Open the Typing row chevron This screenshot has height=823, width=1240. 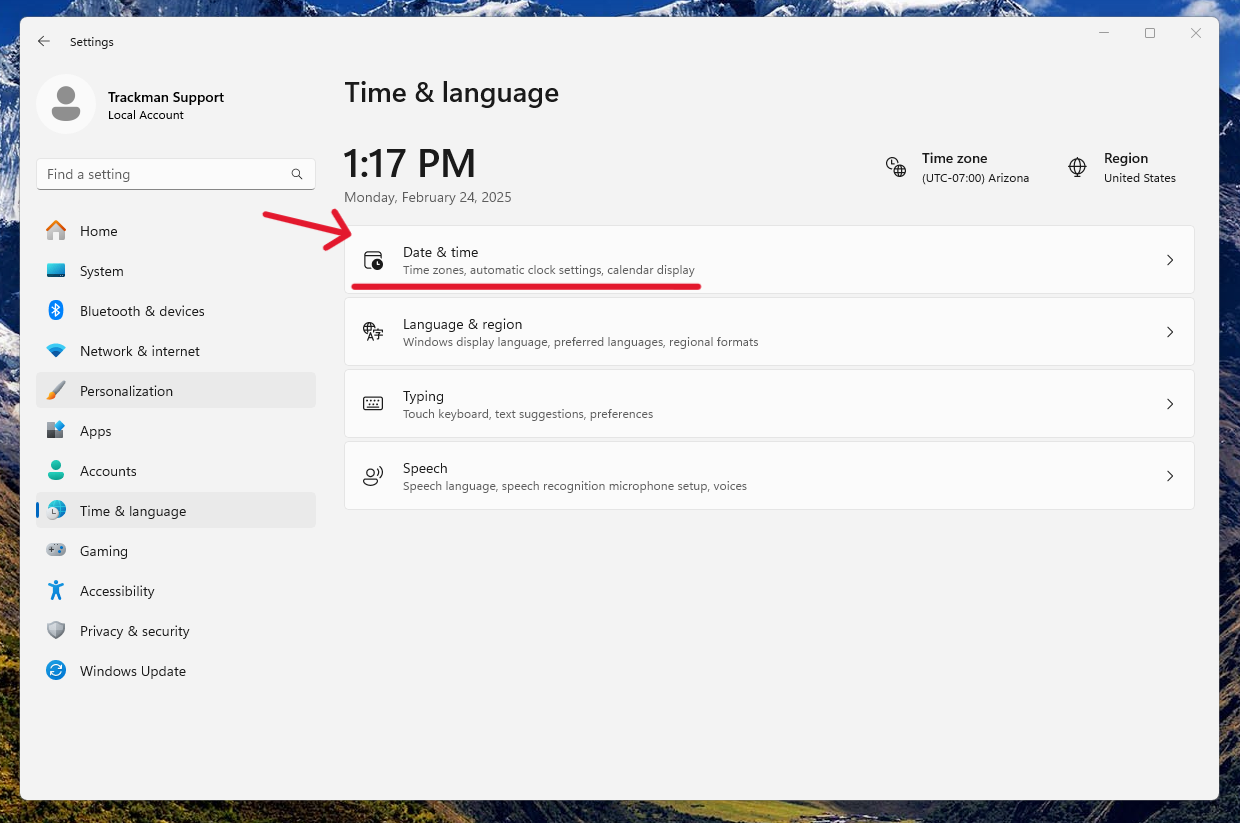click(x=1170, y=404)
